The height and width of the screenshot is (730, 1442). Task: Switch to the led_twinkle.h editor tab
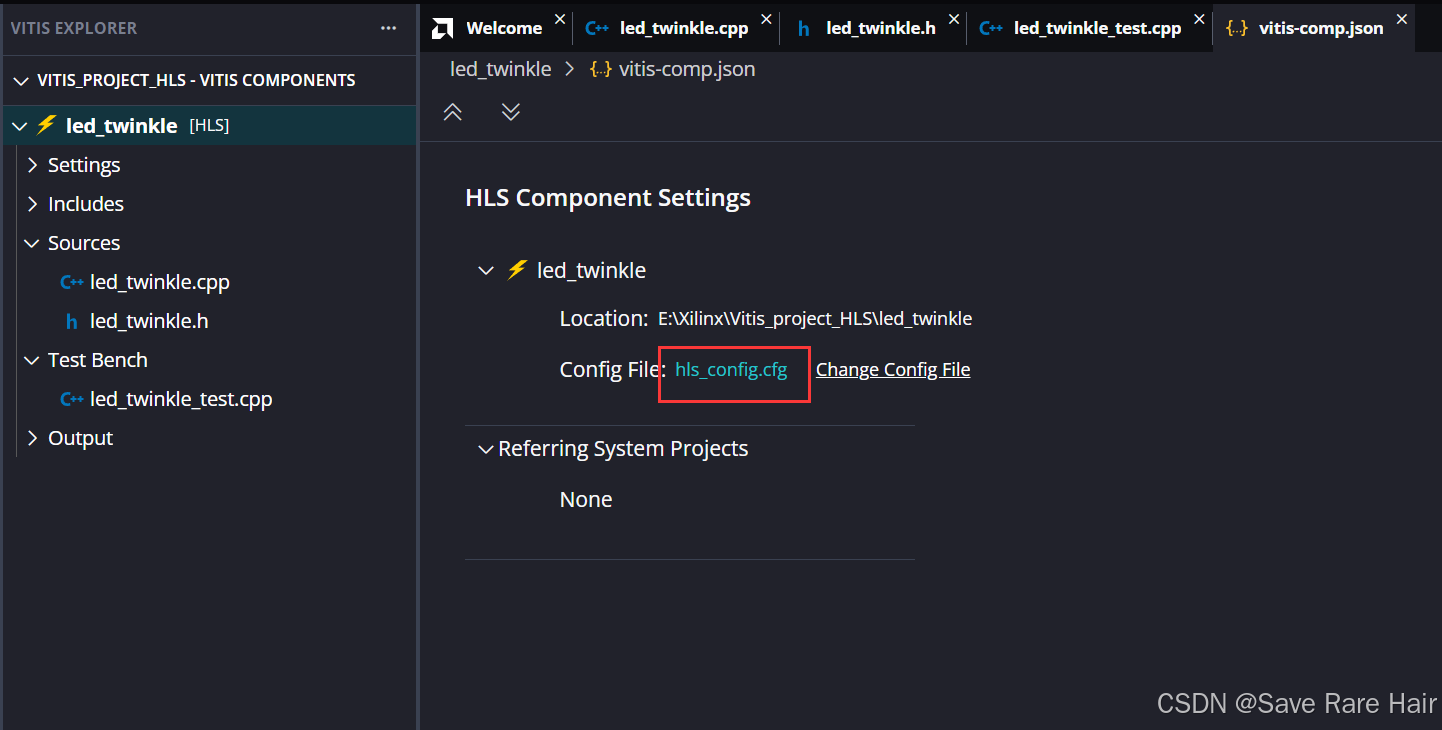pyautogui.click(x=874, y=28)
